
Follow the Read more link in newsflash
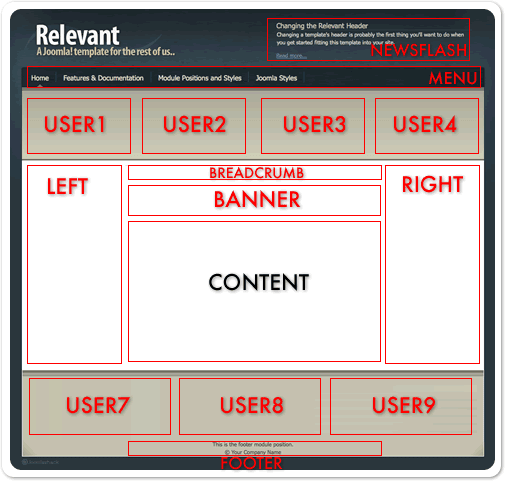pos(291,56)
